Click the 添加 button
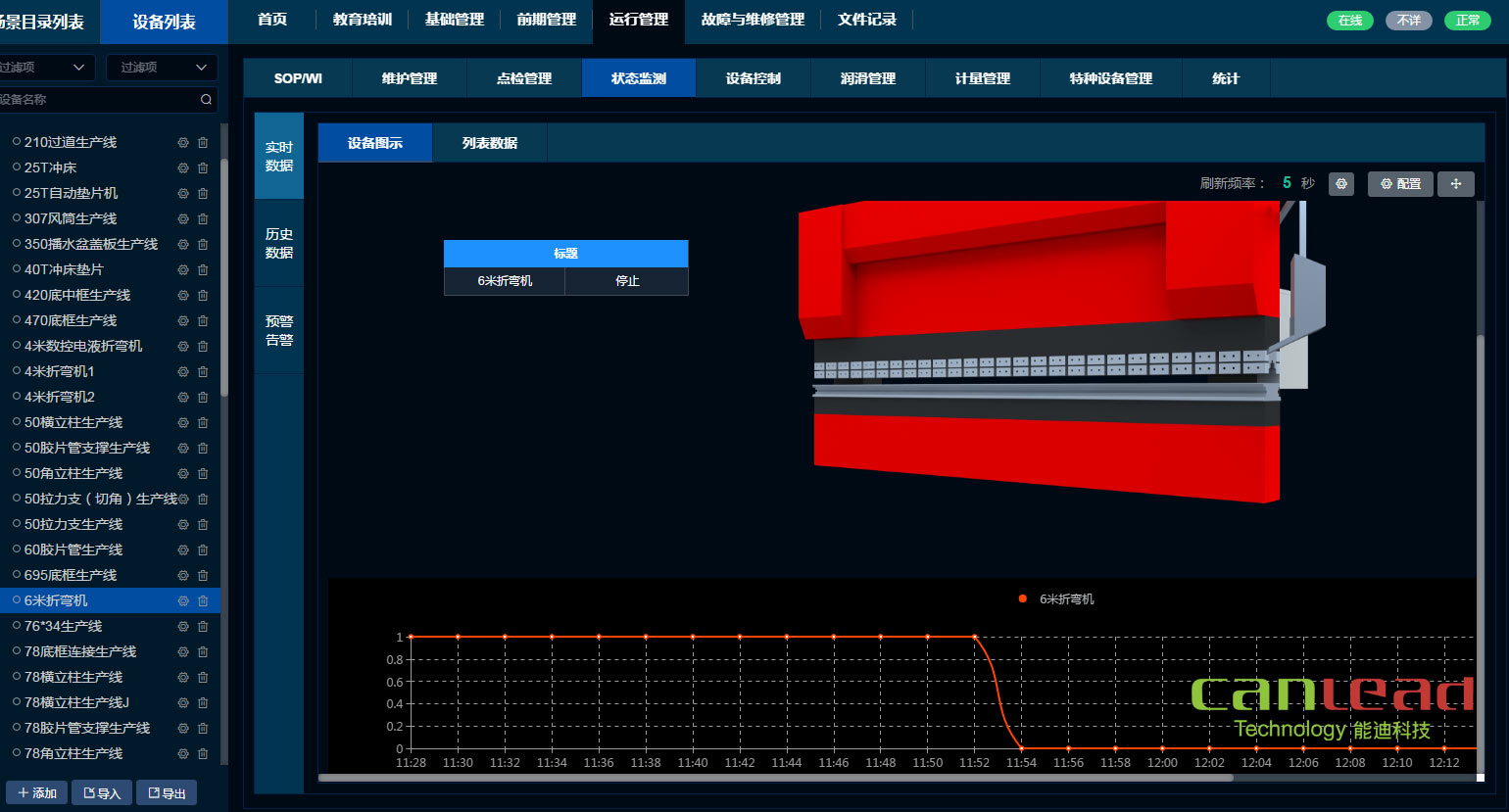Viewport: 1509px width, 812px height. click(x=37, y=792)
